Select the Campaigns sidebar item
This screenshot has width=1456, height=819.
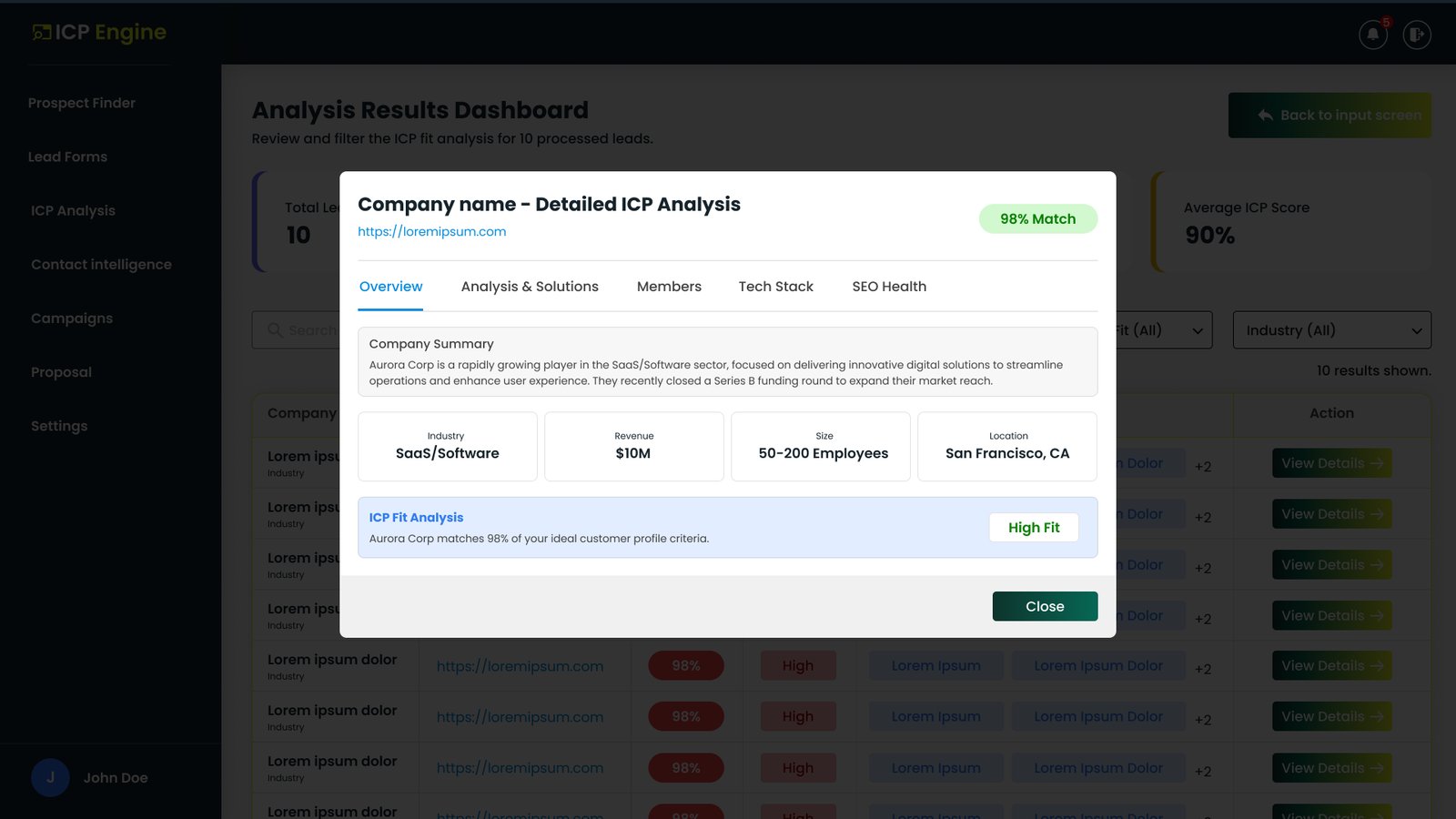pos(72,318)
